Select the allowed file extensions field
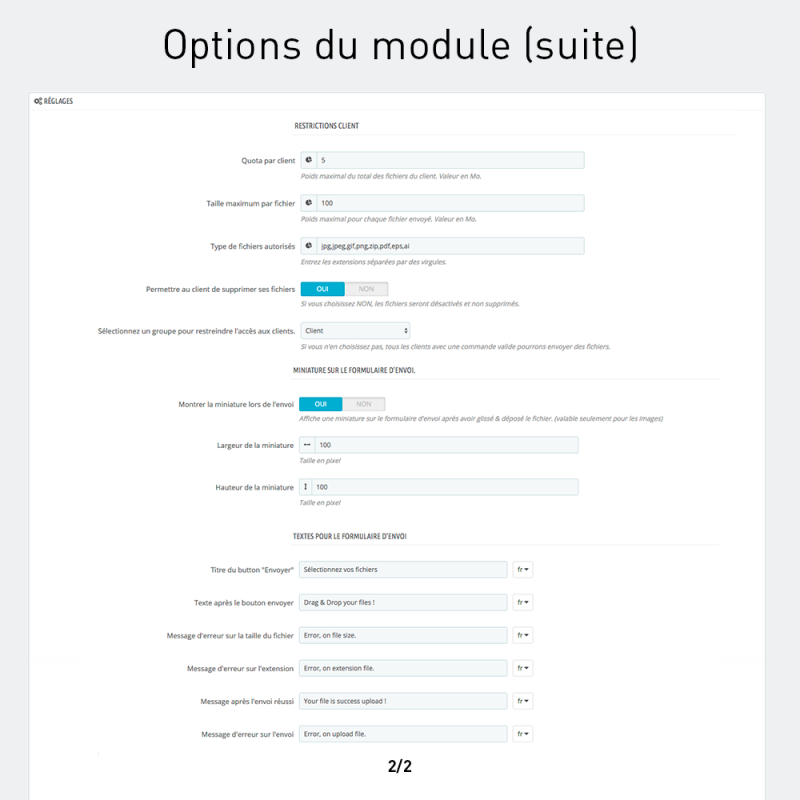Image resolution: width=800 pixels, height=800 pixels. point(450,245)
